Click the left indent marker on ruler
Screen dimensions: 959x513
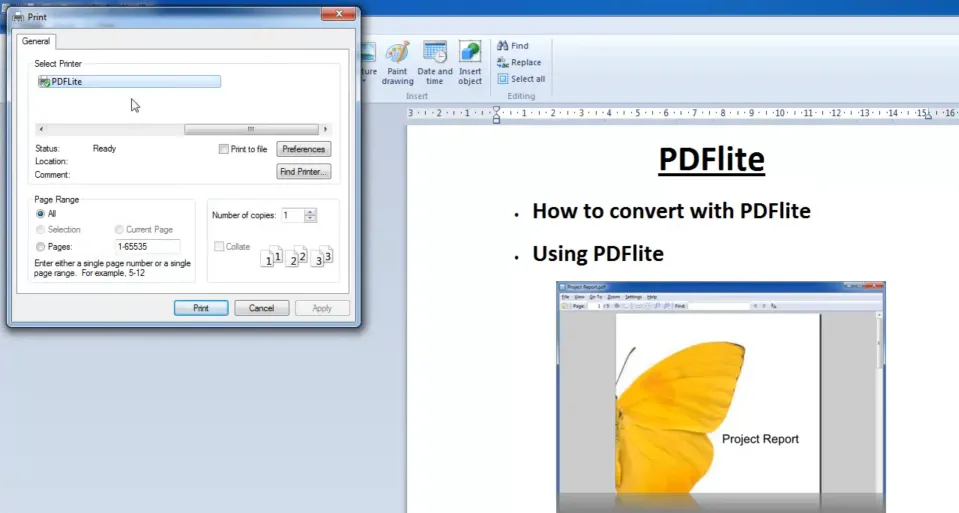pyautogui.click(x=497, y=114)
